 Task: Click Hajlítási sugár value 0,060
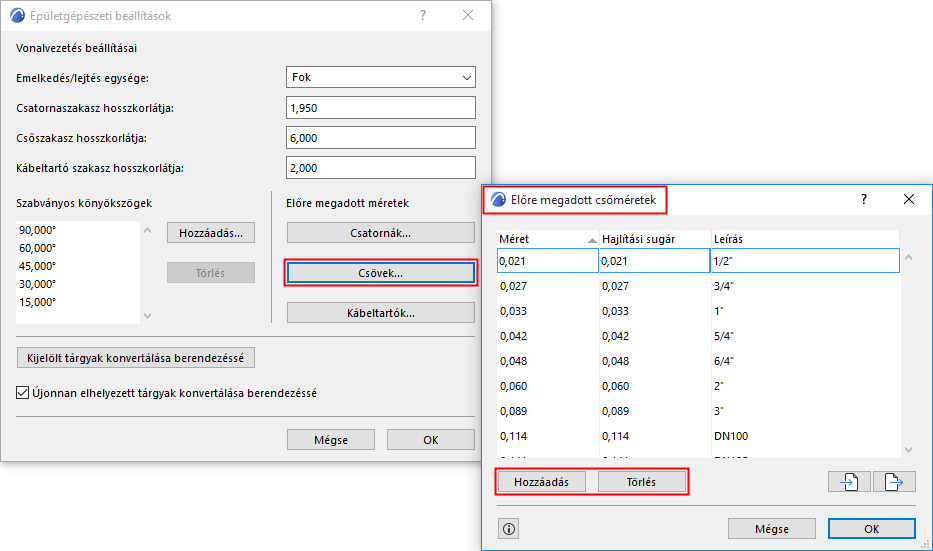coord(615,386)
